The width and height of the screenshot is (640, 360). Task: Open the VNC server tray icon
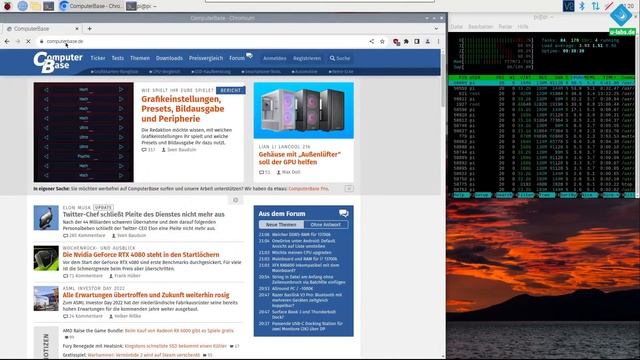[568, 6]
